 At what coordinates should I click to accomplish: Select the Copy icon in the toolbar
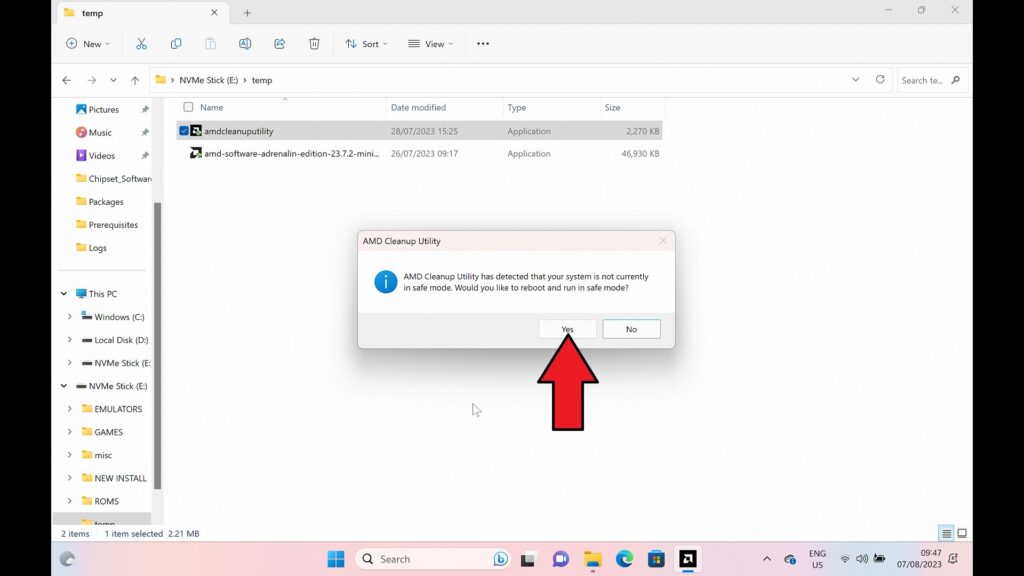point(176,43)
